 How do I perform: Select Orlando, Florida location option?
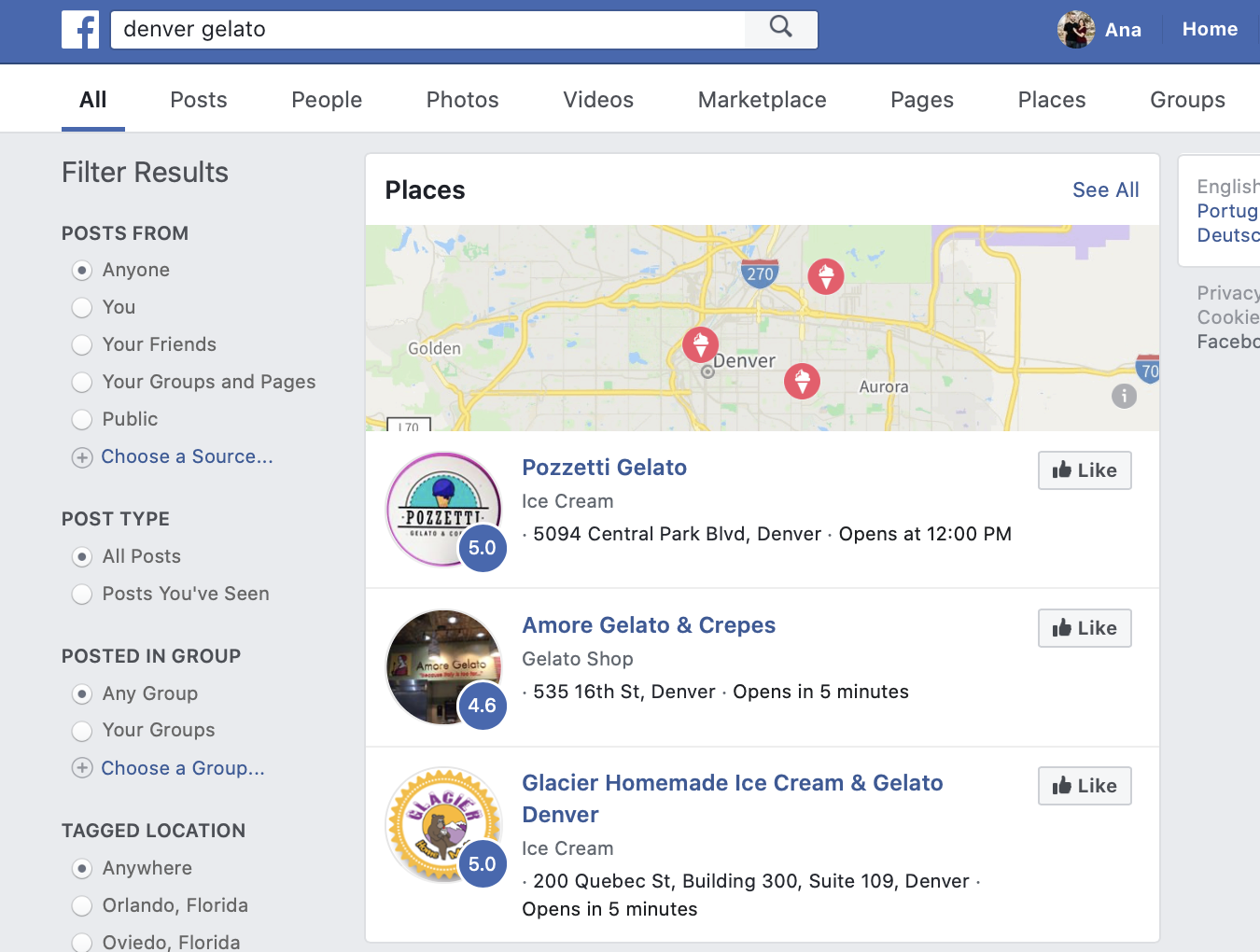click(x=82, y=906)
